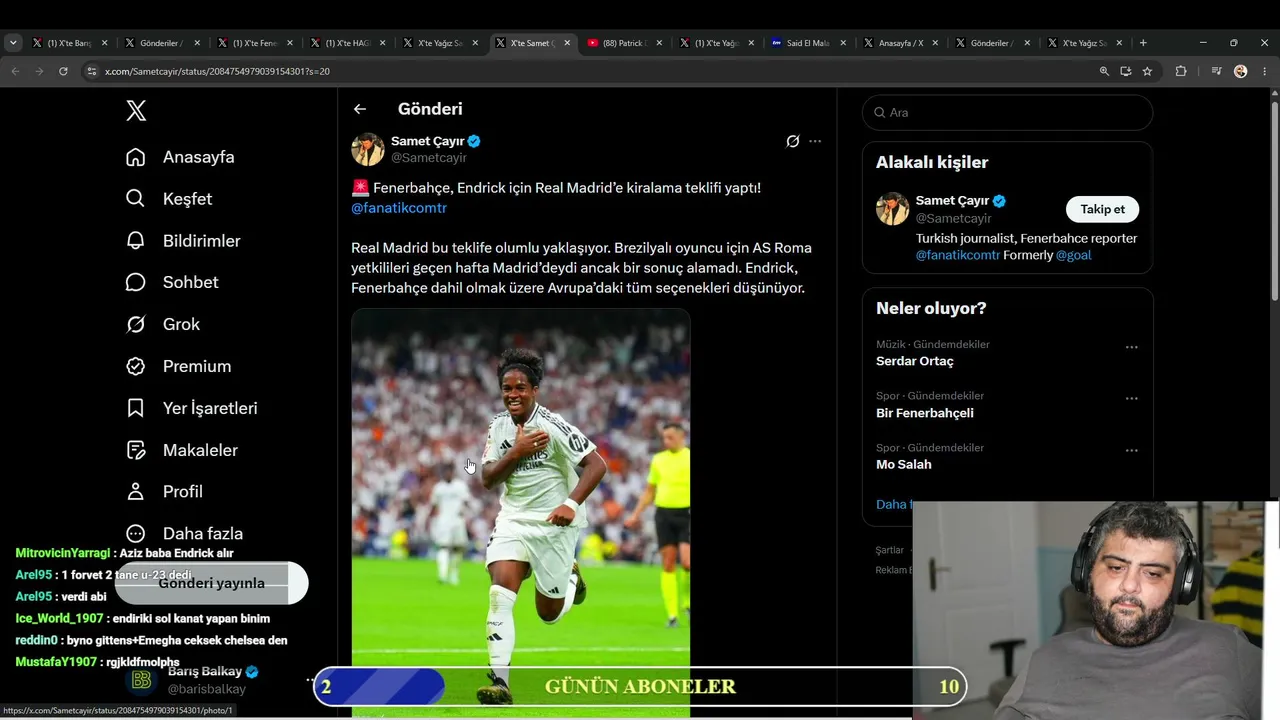
Task: Open the Chrome profile avatar
Action: pyautogui.click(x=1241, y=71)
